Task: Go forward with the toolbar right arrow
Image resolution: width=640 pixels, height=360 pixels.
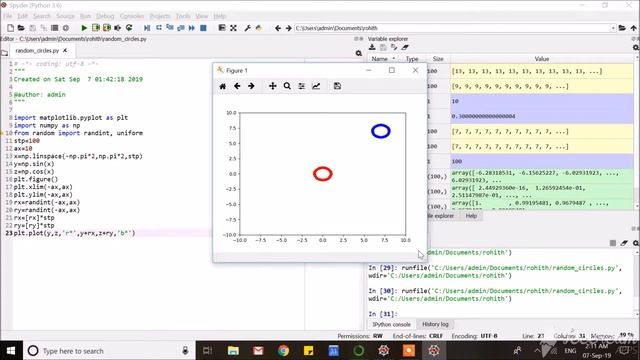Action: [x=289, y=28]
